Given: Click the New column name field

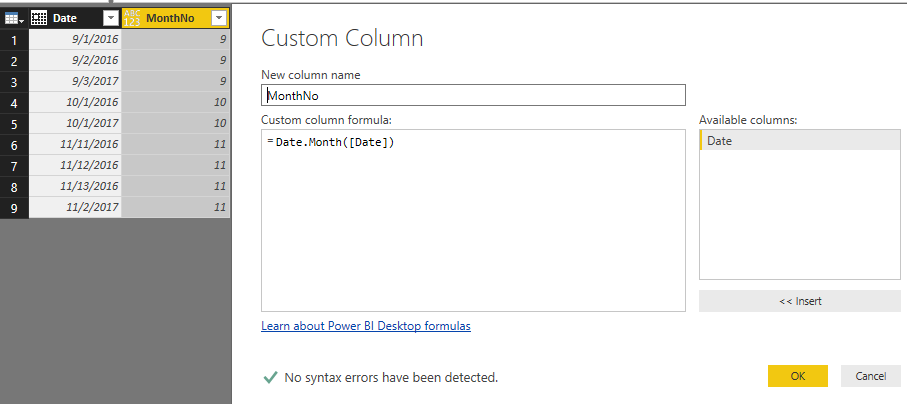Looking at the screenshot, I should 473,96.
